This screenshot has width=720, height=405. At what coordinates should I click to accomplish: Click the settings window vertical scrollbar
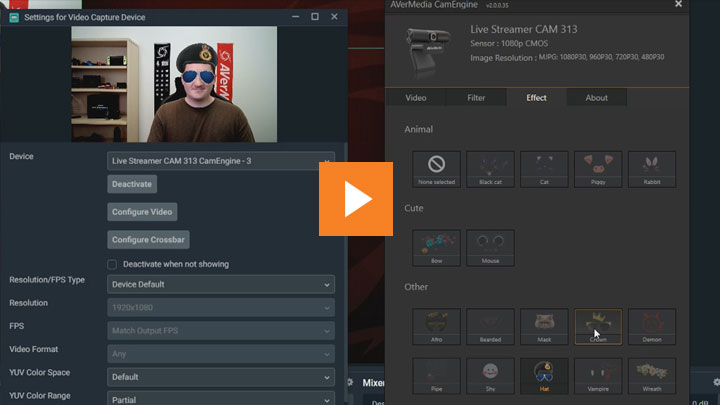(345, 273)
